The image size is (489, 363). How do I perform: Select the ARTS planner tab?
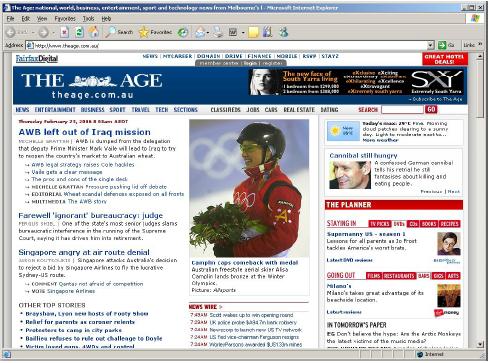[x=453, y=276]
